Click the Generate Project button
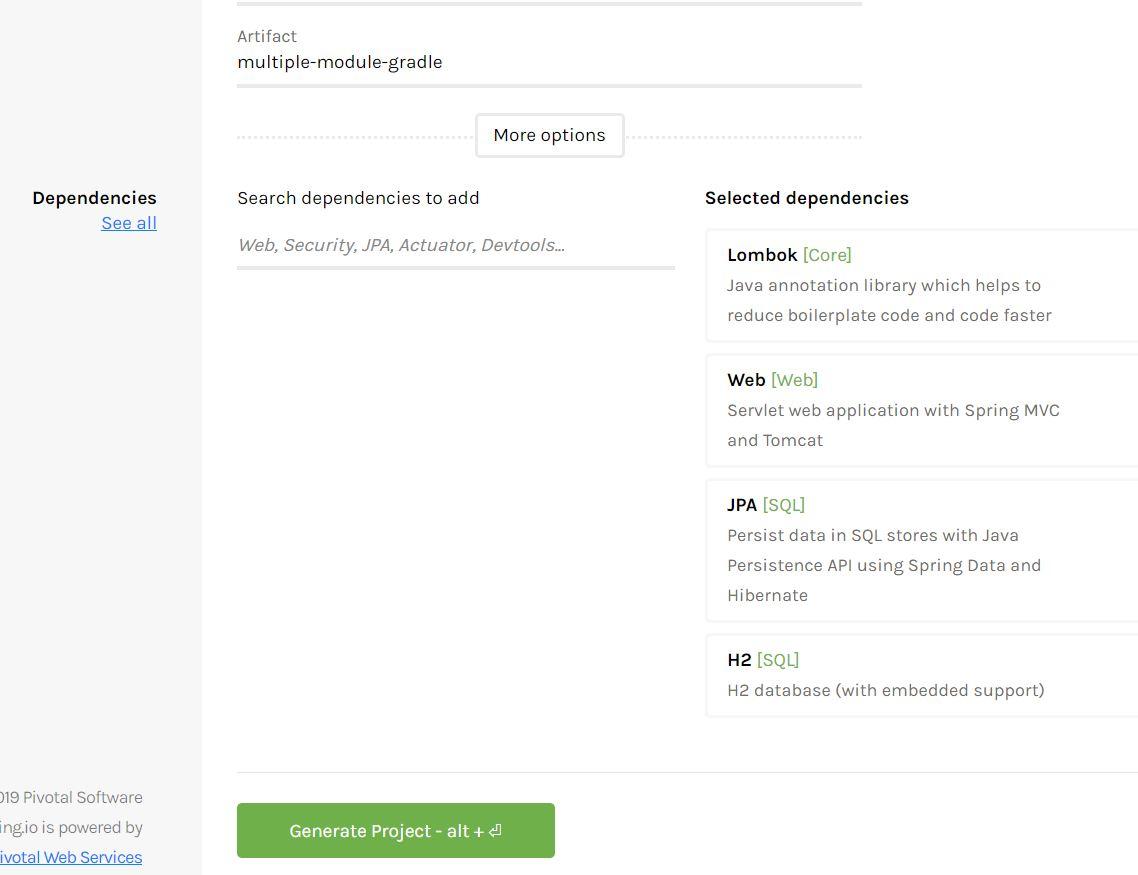 (x=395, y=830)
